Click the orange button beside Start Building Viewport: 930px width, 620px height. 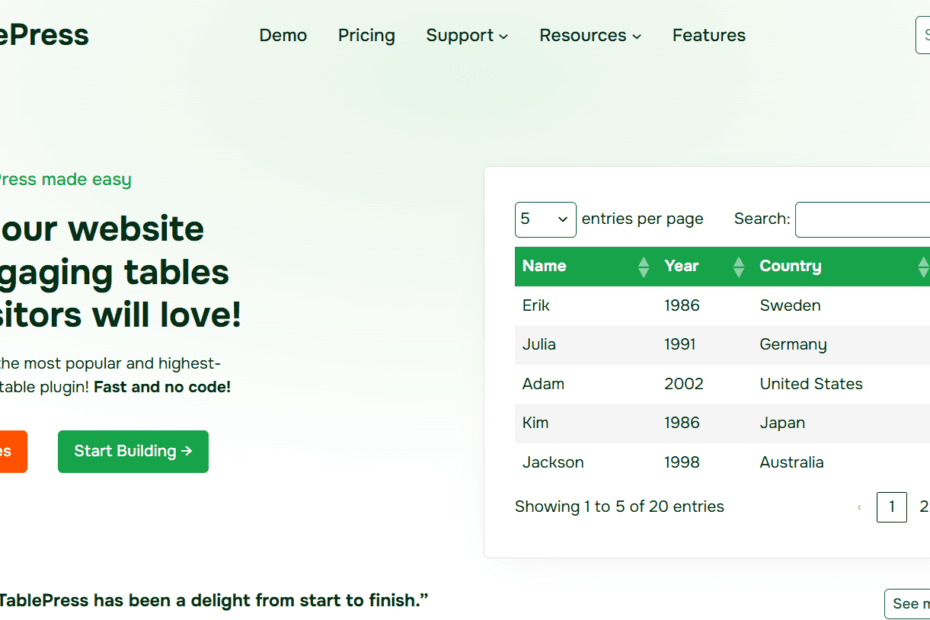coord(10,451)
